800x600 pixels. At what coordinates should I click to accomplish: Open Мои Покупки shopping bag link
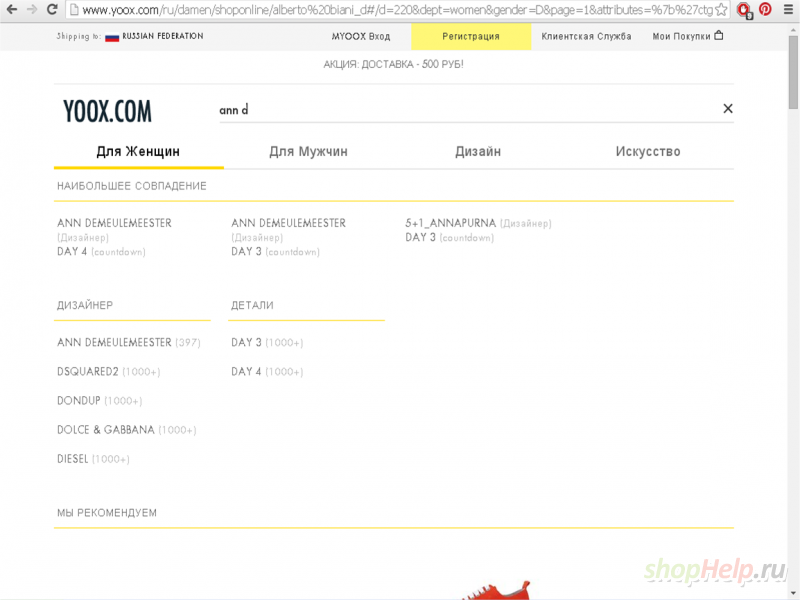tap(687, 36)
